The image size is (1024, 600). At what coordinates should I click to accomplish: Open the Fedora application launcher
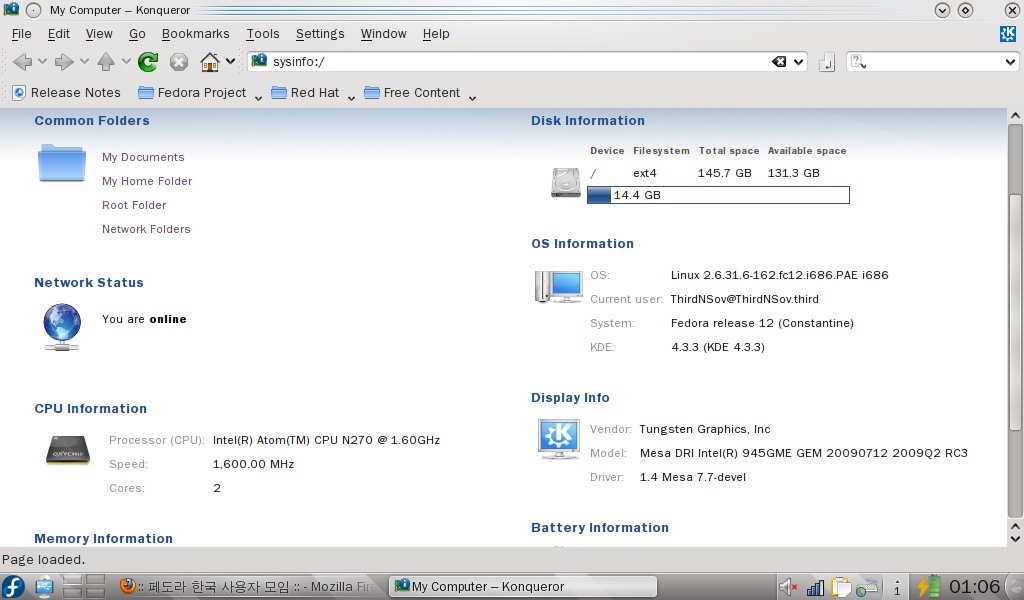[x=13, y=587]
